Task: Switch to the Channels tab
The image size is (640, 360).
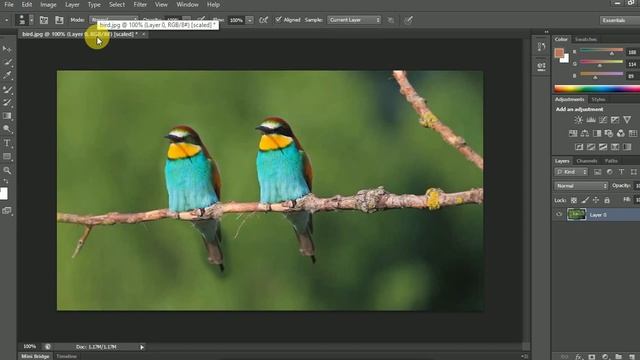Action: [587, 161]
